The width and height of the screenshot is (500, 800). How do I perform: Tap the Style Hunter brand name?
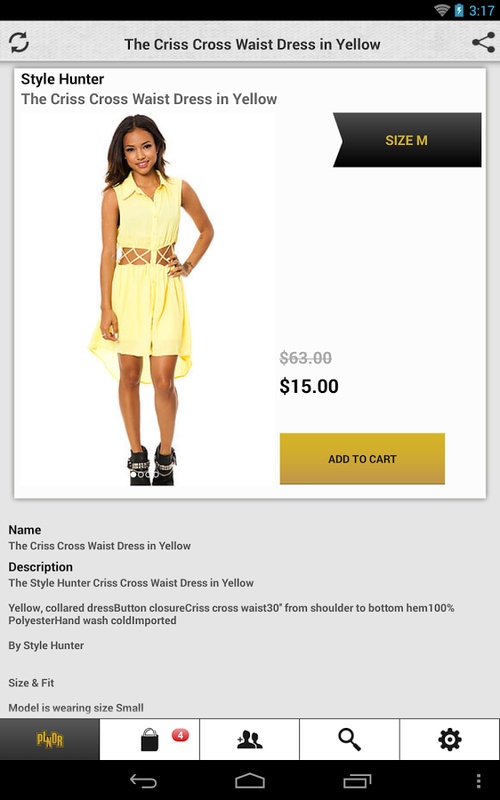coord(62,79)
